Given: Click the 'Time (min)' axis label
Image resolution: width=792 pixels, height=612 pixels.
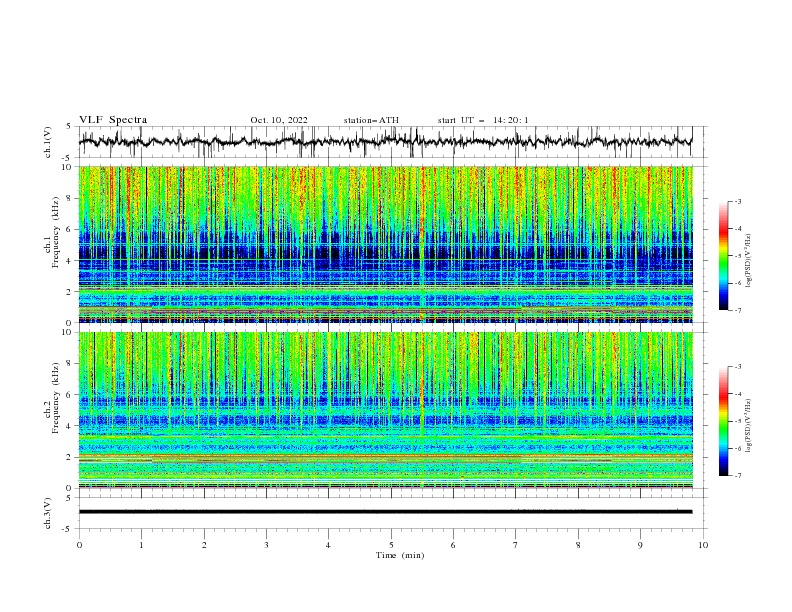Looking at the screenshot, I should 400,555.
